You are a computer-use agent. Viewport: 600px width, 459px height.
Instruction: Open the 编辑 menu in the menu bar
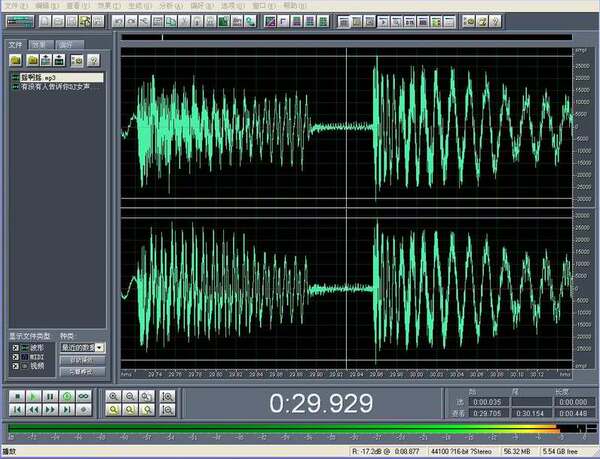42,5
